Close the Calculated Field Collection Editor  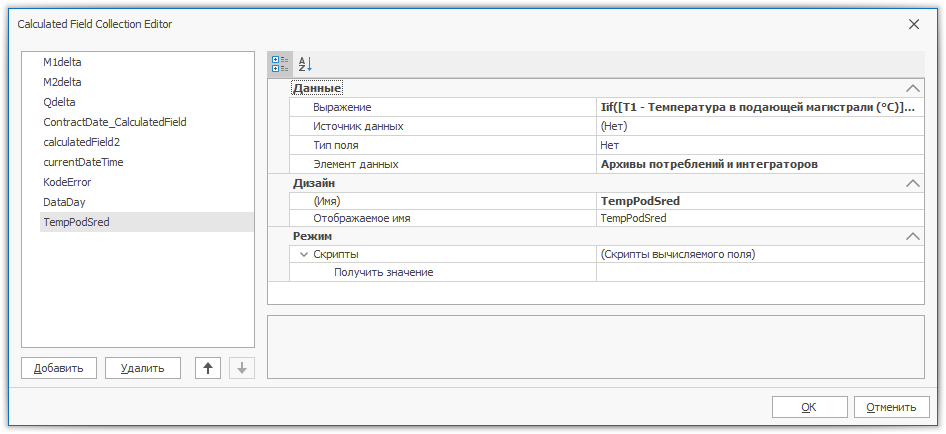[913, 24]
